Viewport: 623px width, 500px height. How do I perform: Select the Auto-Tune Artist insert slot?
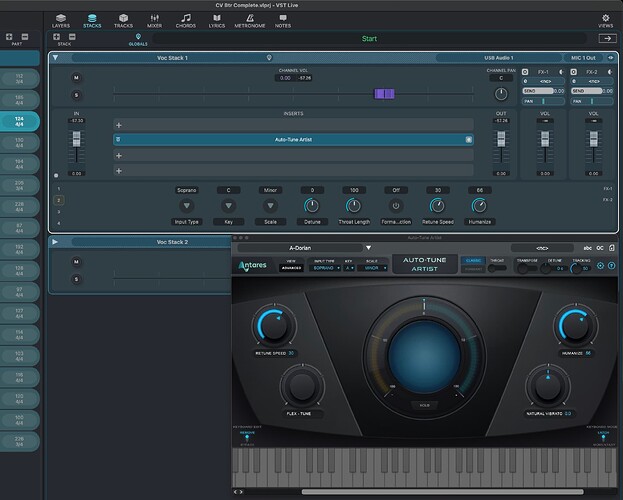(292, 140)
